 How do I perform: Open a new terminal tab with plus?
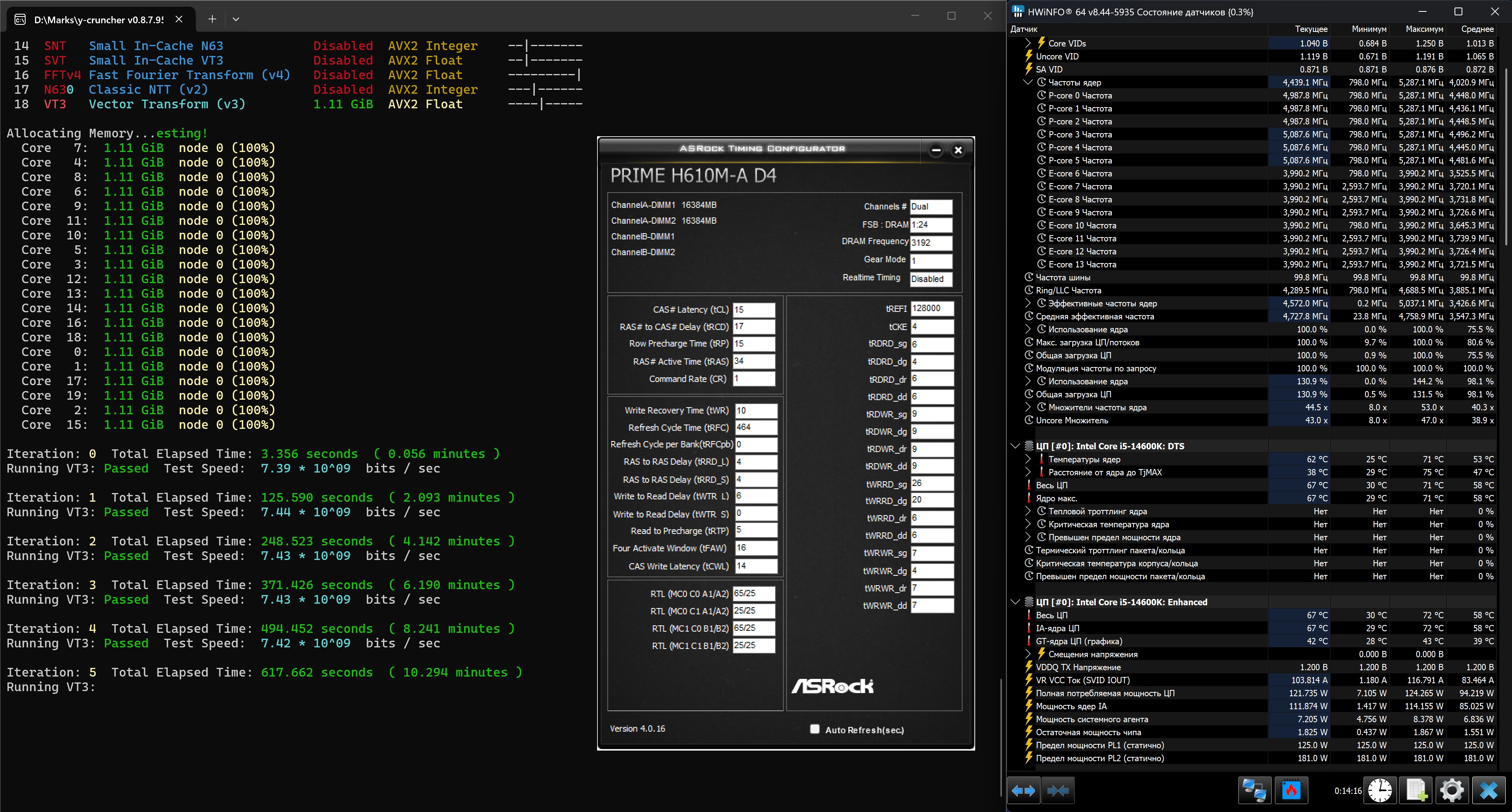[x=212, y=19]
